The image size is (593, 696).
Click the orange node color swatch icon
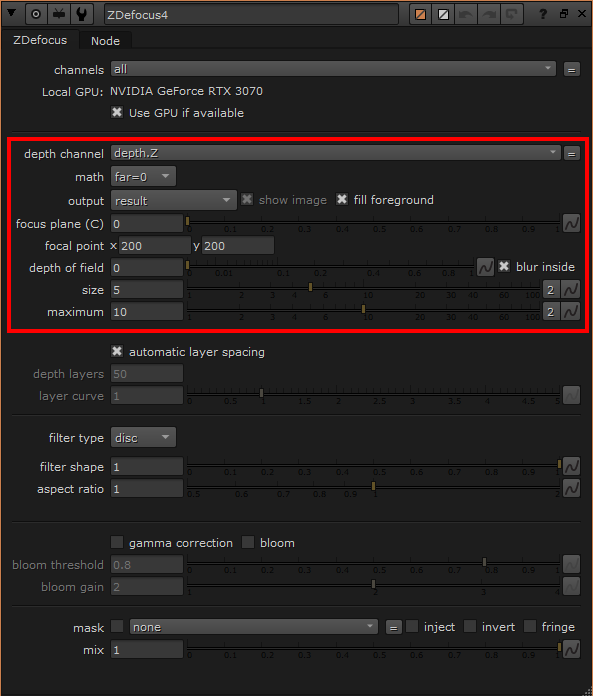coord(420,14)
